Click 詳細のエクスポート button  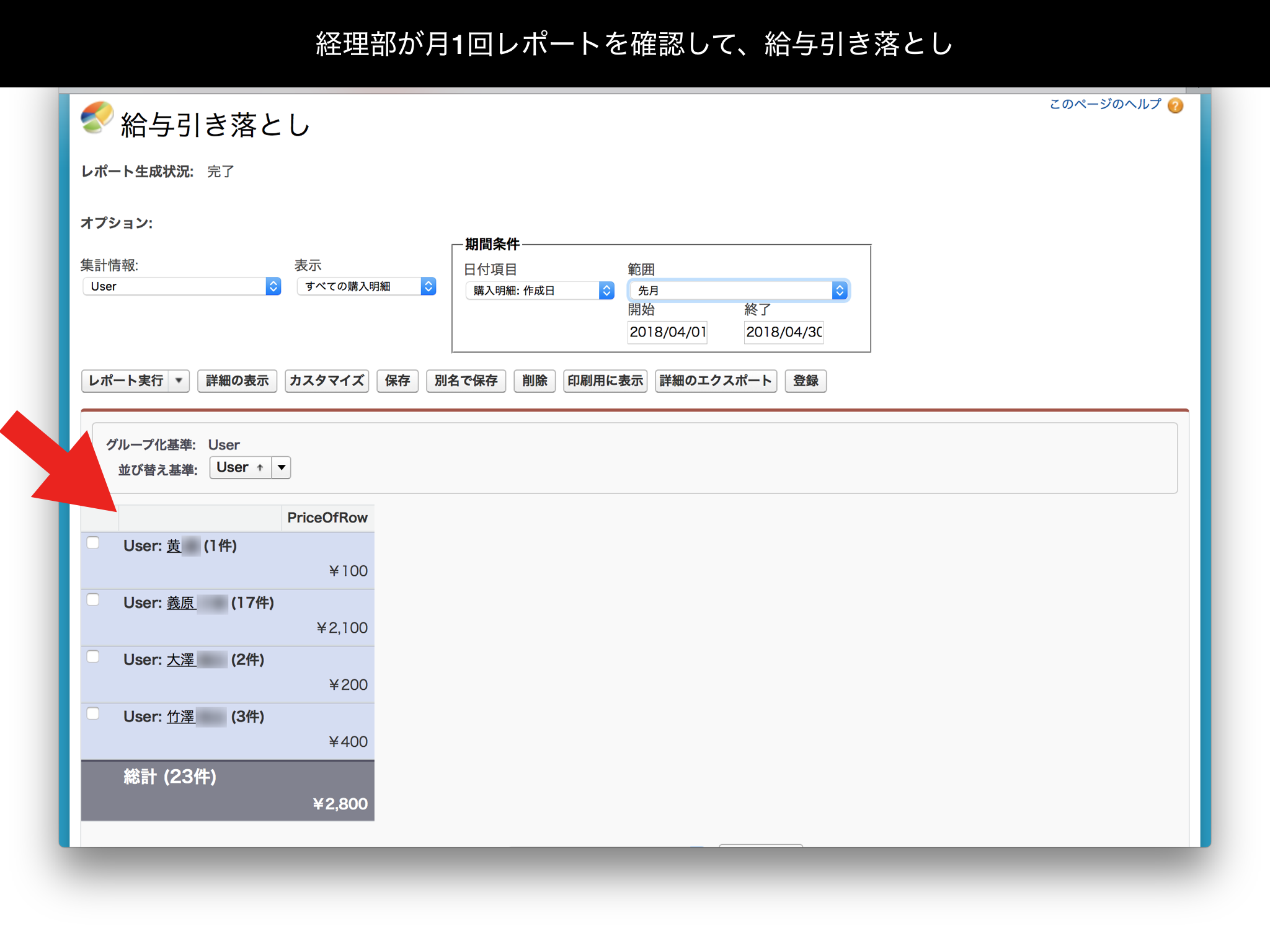715,381
